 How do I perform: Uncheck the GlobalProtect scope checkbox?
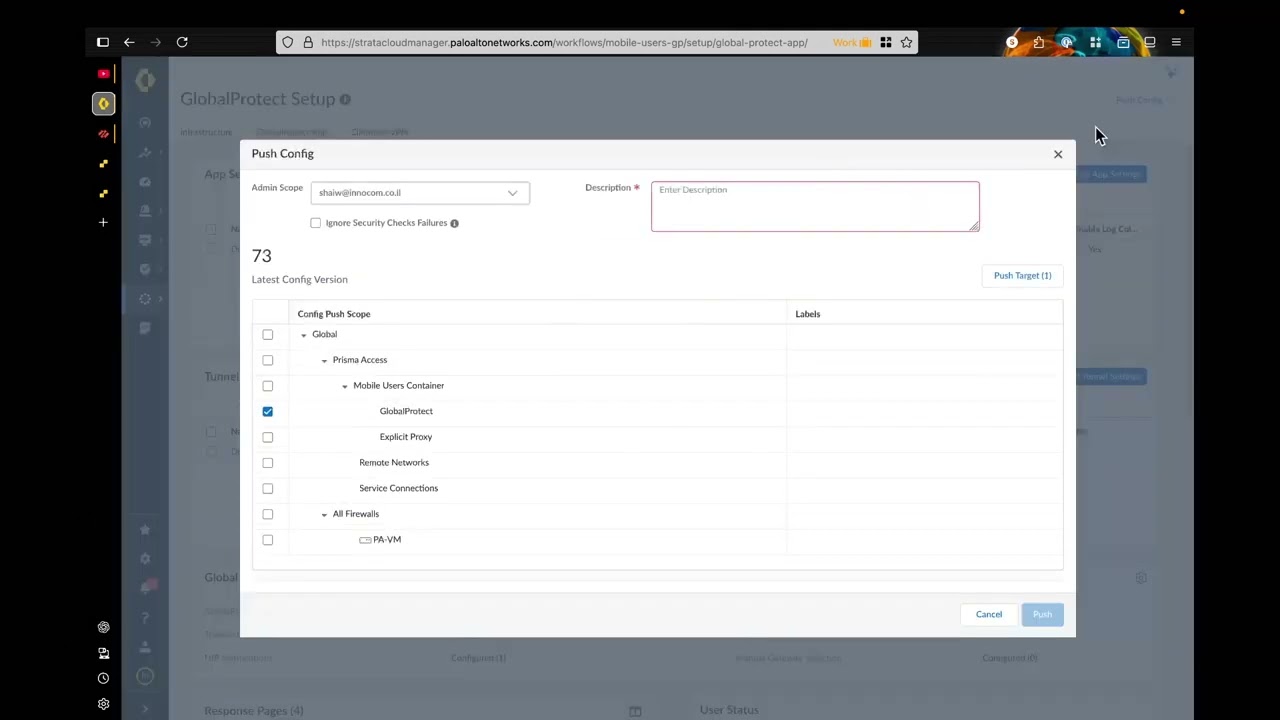(x=267, y=411)
